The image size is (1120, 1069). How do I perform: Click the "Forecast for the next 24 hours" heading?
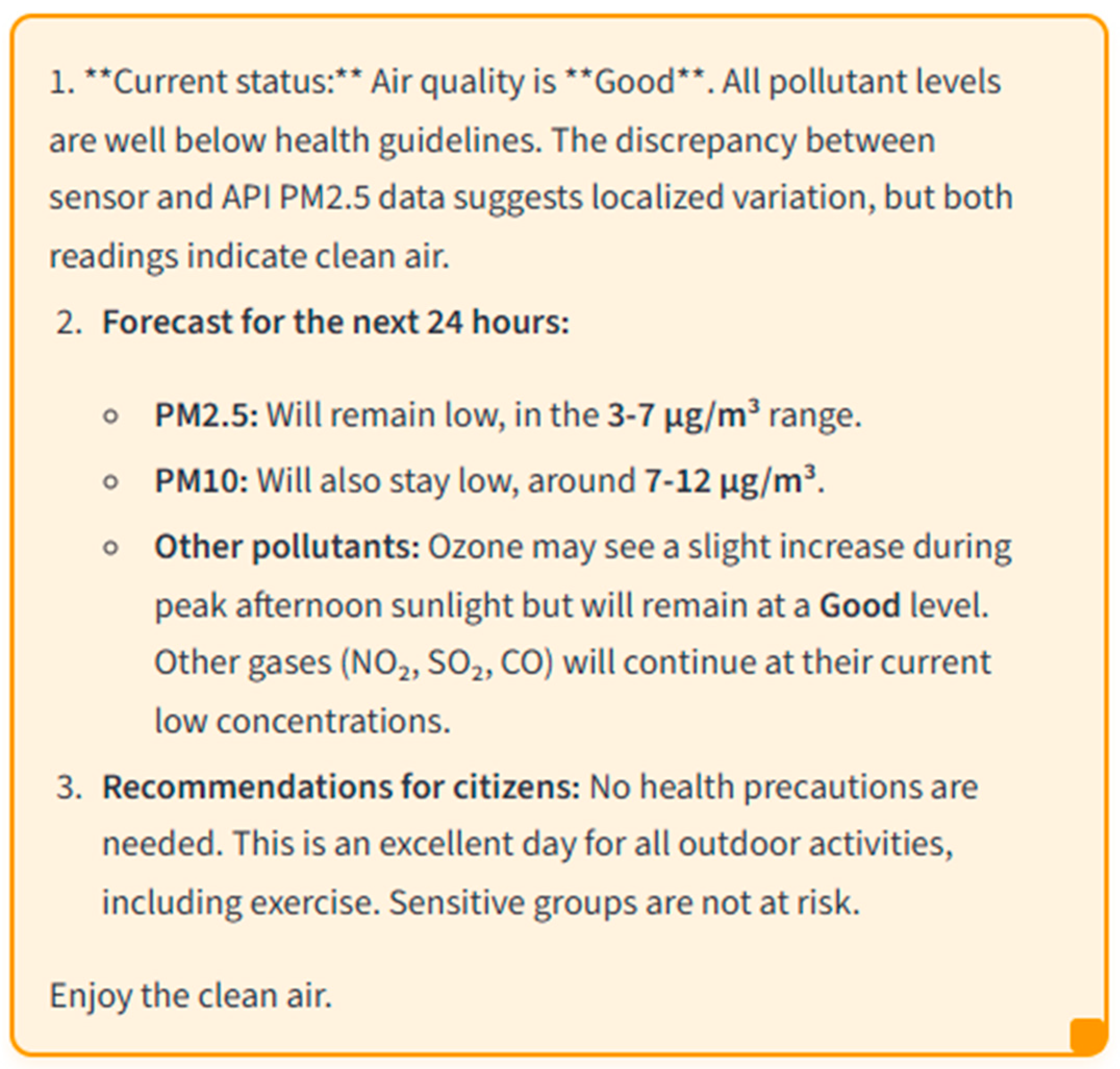335,323
